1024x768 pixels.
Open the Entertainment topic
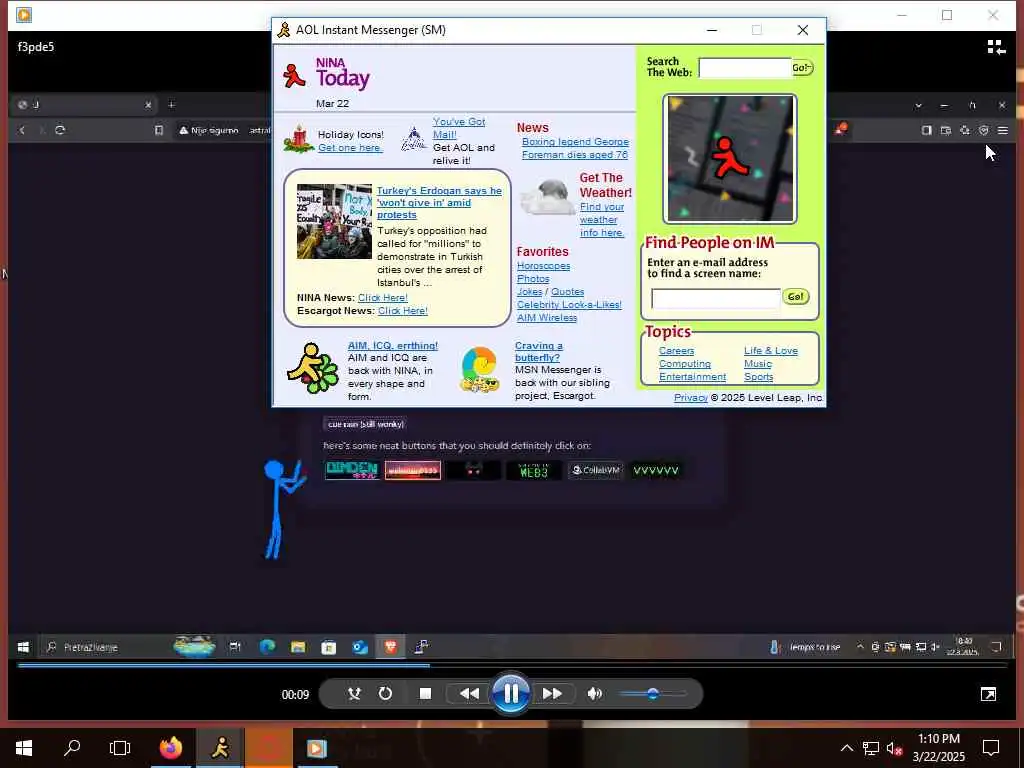click(692, 377)
